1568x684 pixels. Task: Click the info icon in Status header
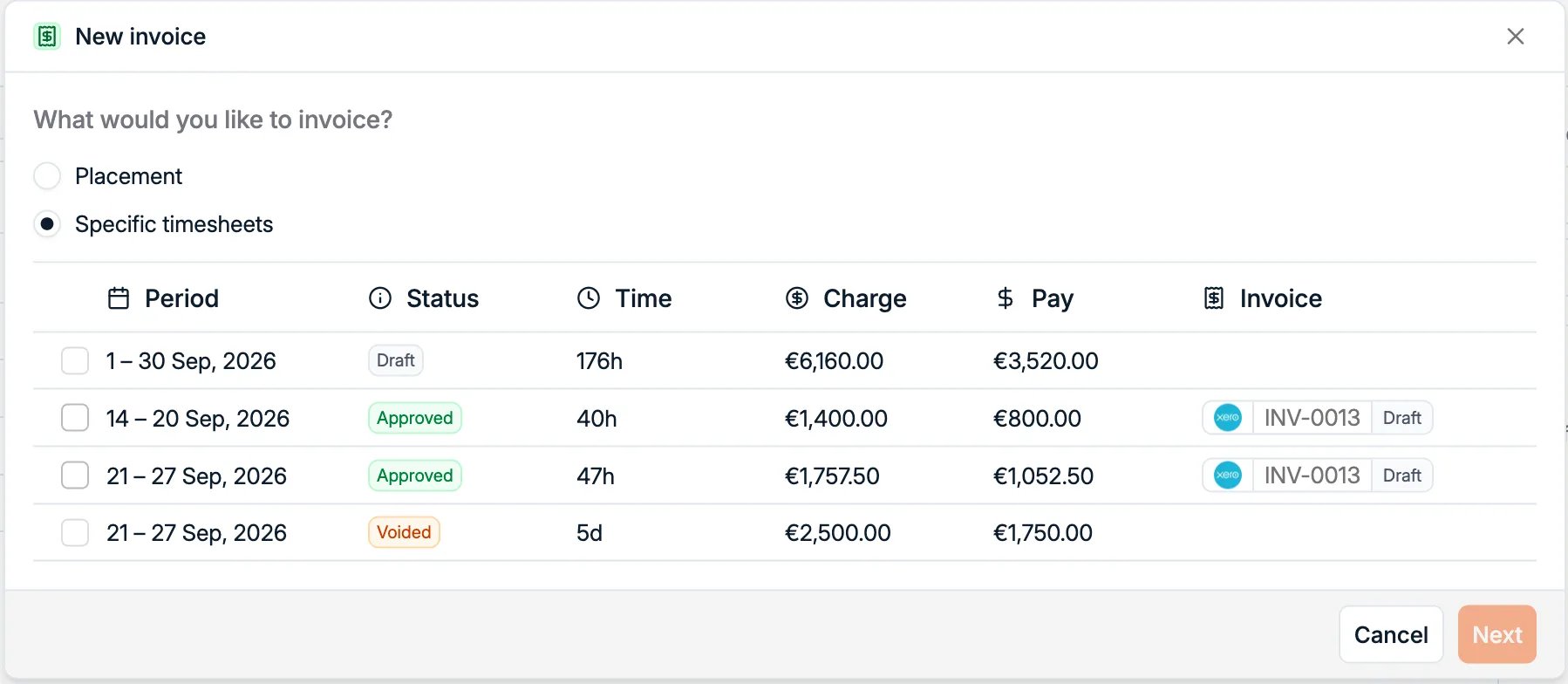click(380, 298)
